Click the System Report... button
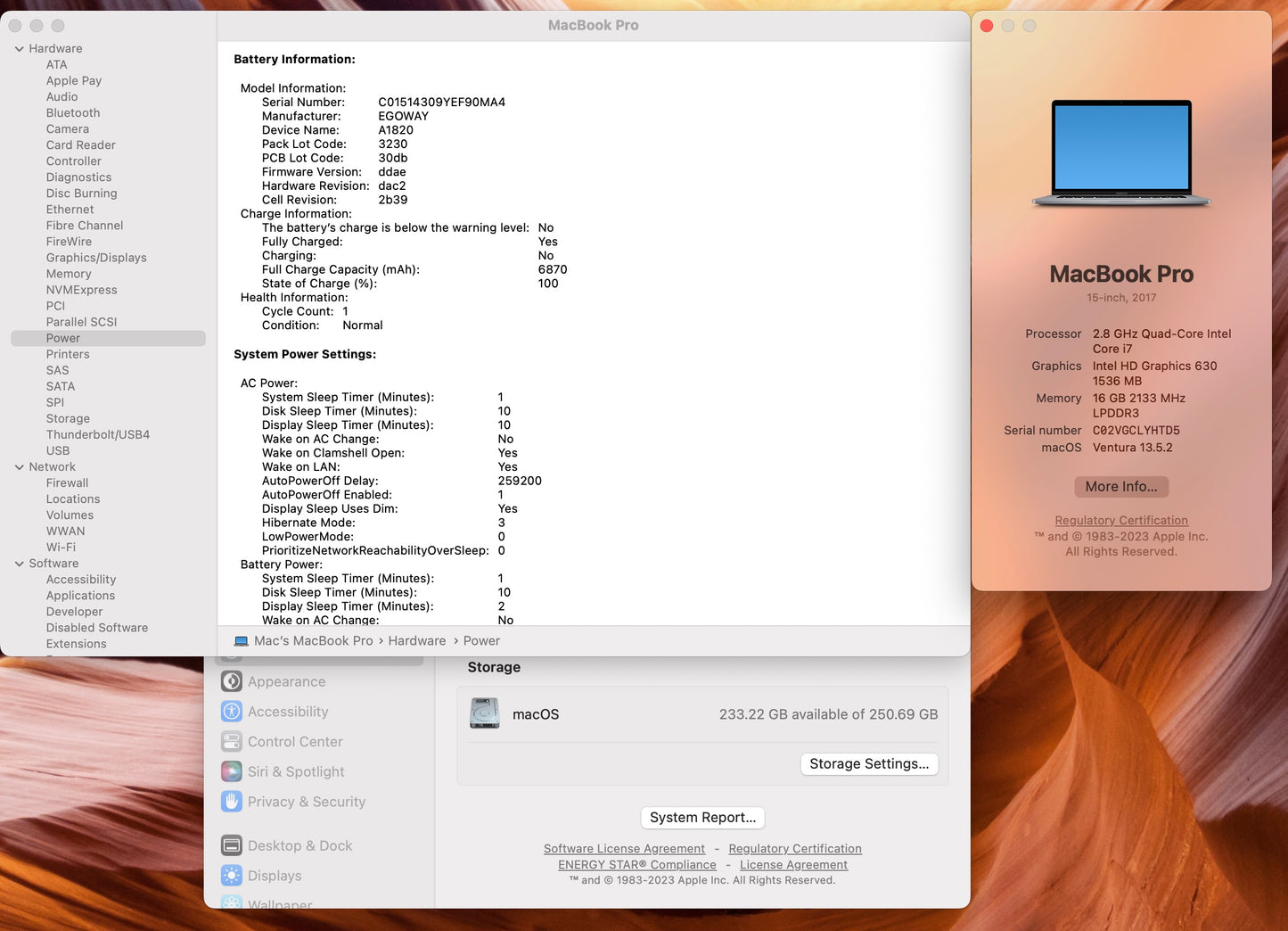 [702, 818]
